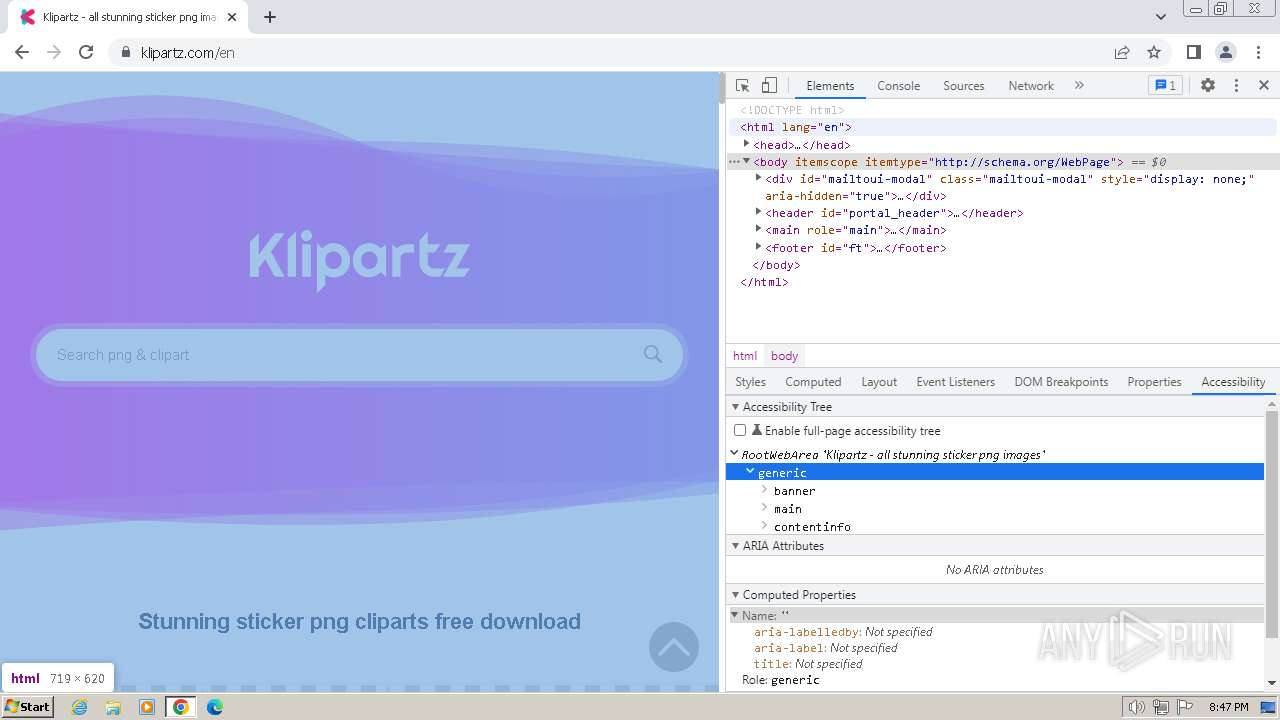Click the scroll-to-top arrow button
This screenshot has height=720, width=1280.
pos(674,646)
